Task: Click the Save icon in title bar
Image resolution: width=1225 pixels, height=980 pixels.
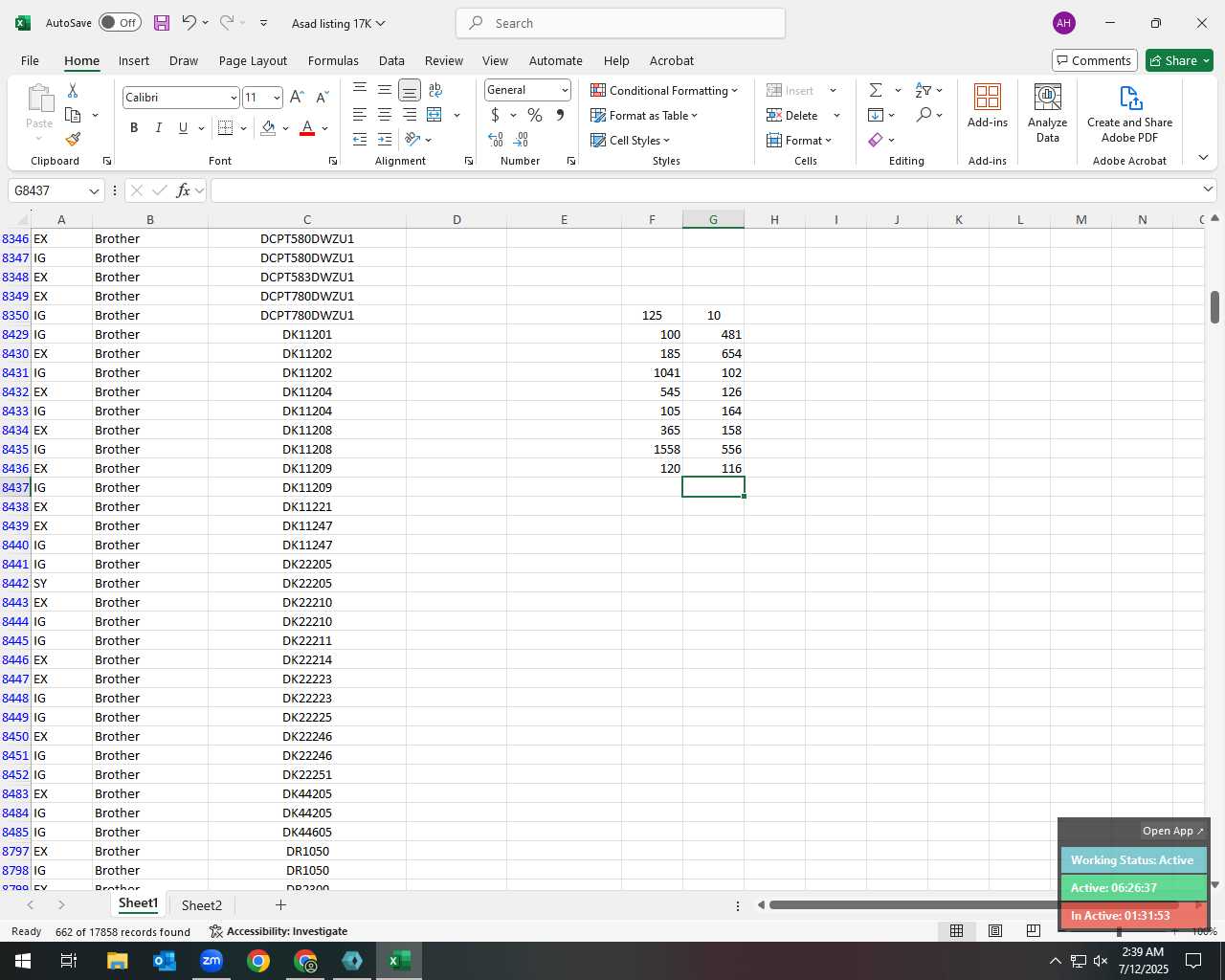Action: (x=161, y=23)
